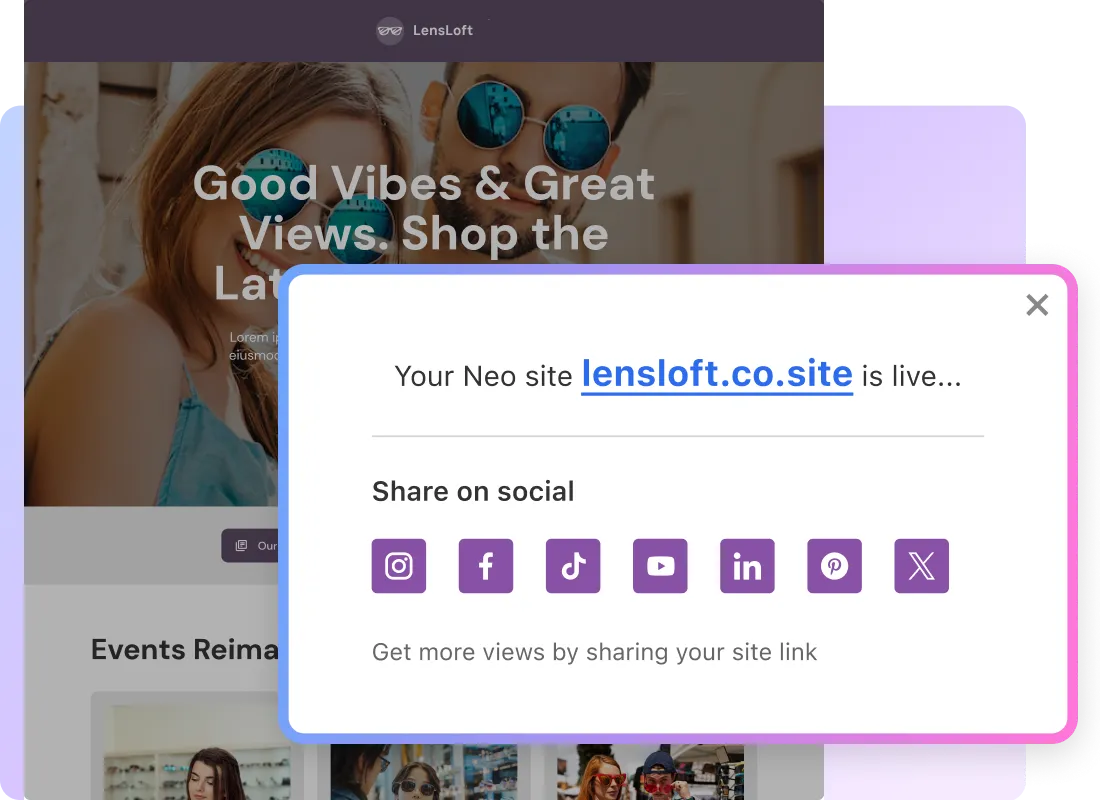Click the Good Vibes & Great Views headline

click(x=424, y=209)
